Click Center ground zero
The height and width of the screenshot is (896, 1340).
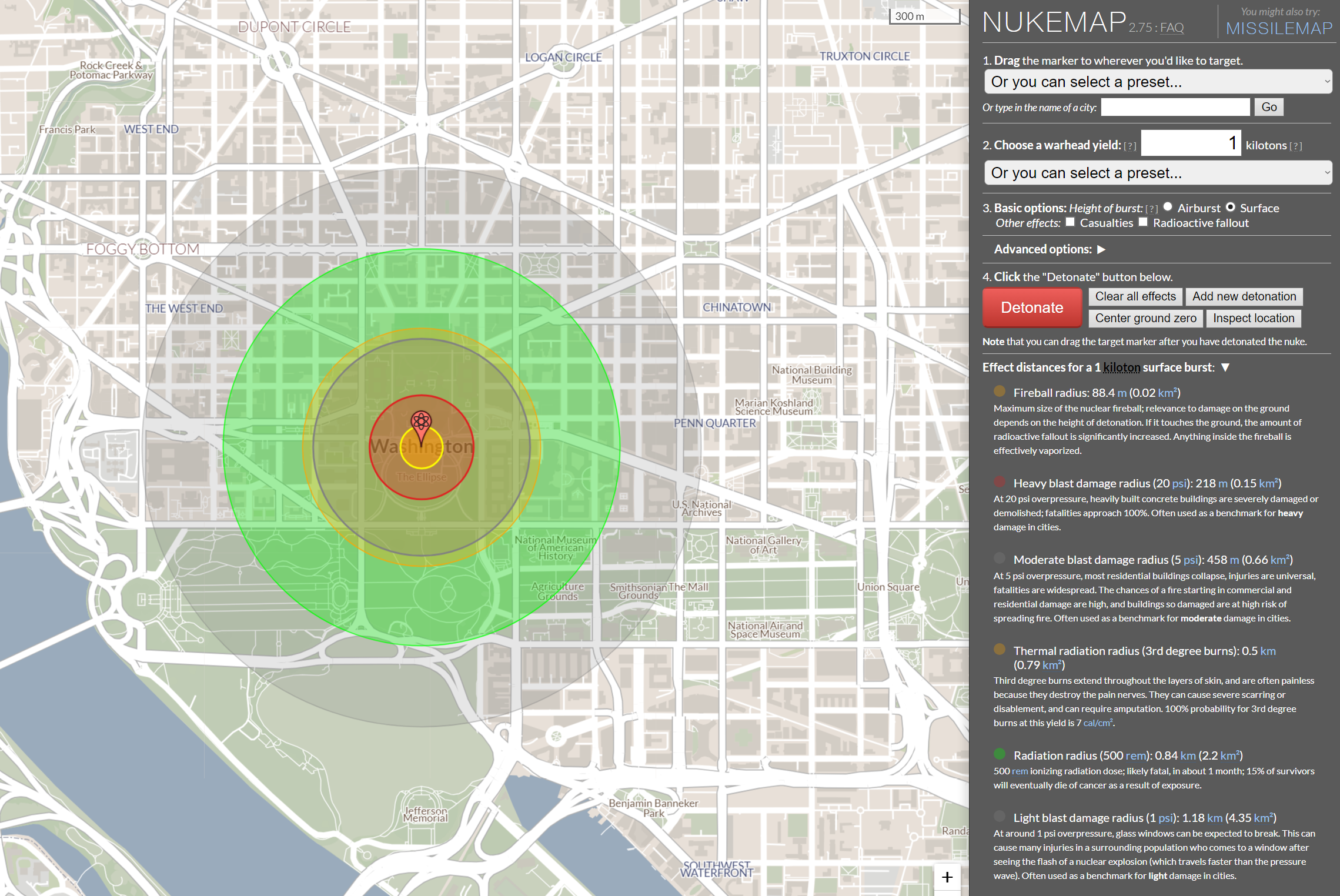click(1145, 318)
